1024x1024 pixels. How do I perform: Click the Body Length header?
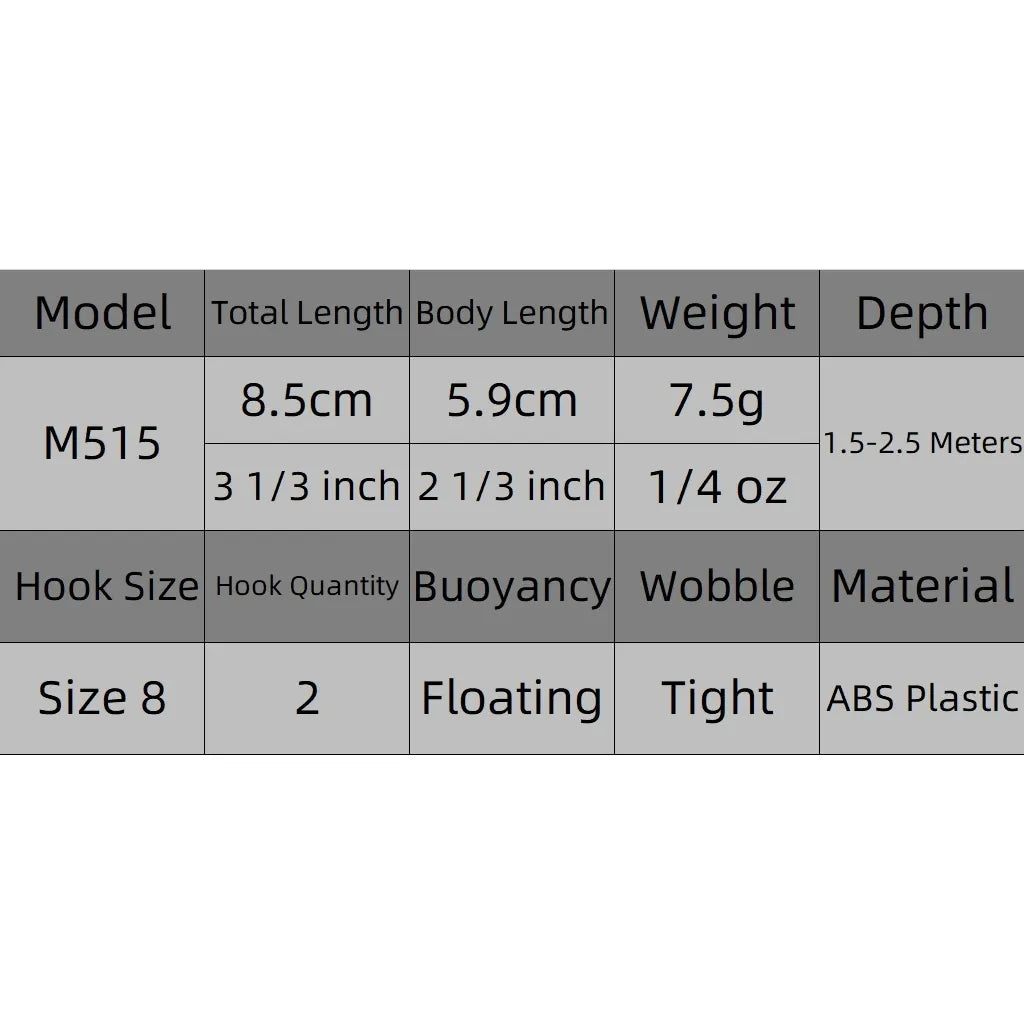(512, 313)
